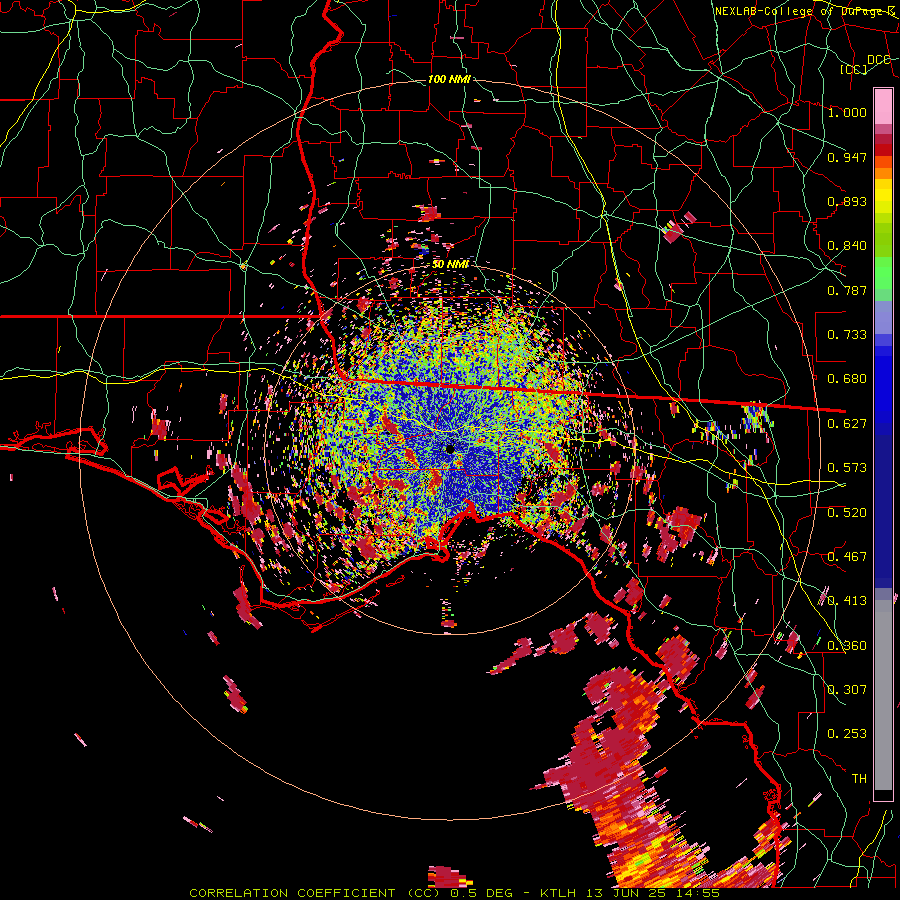Image resolution: width=900 pixels, height=900 pixels.
Task: Click the KTLH station ID in caption
Action: 559,893
